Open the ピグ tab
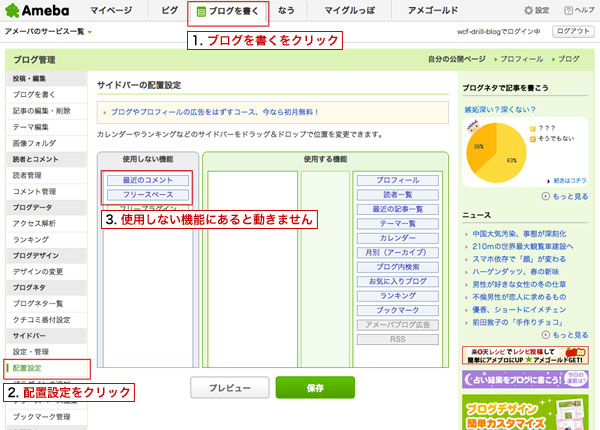Image resolution: width=600 pixels, height=430 pixels. click(169, 10)
